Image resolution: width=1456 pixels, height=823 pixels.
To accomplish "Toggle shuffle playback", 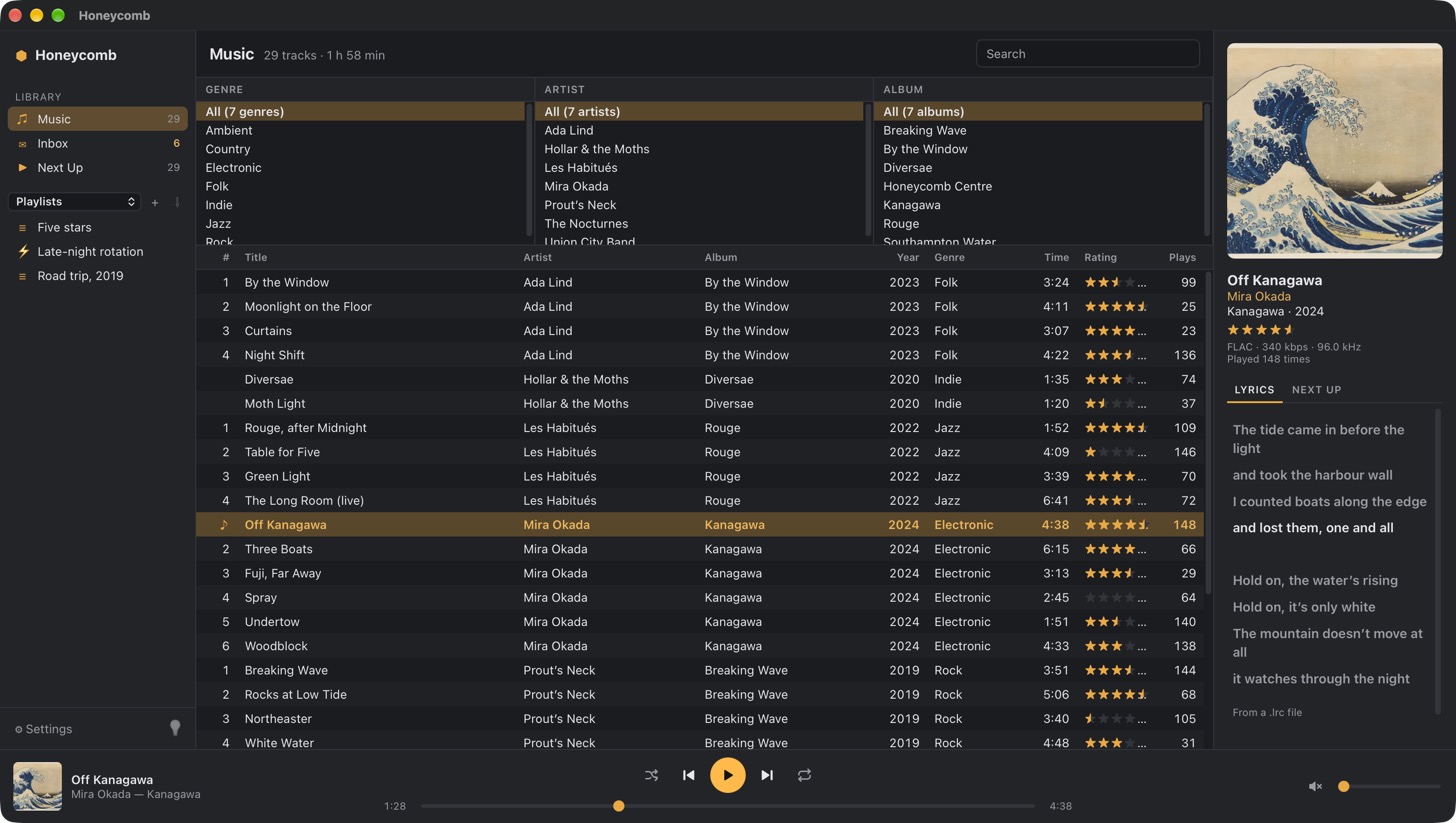I will coord(652,775).
